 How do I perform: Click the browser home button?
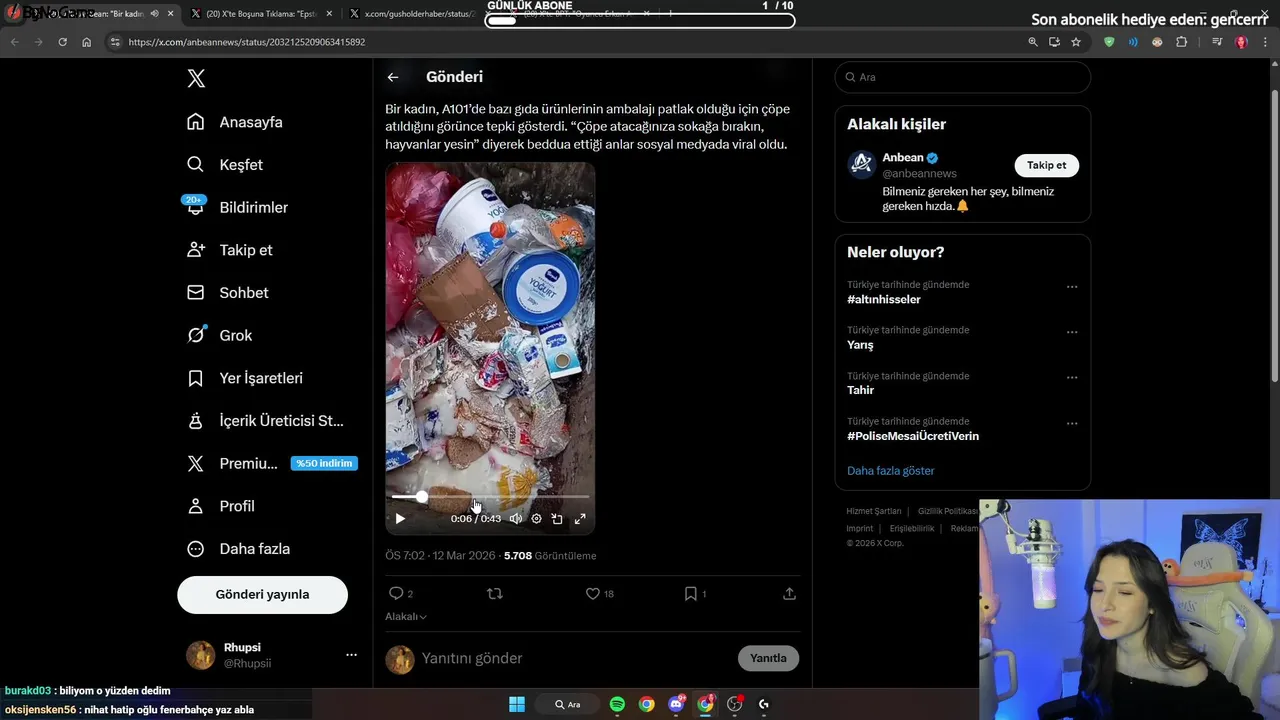pos(87,42)
